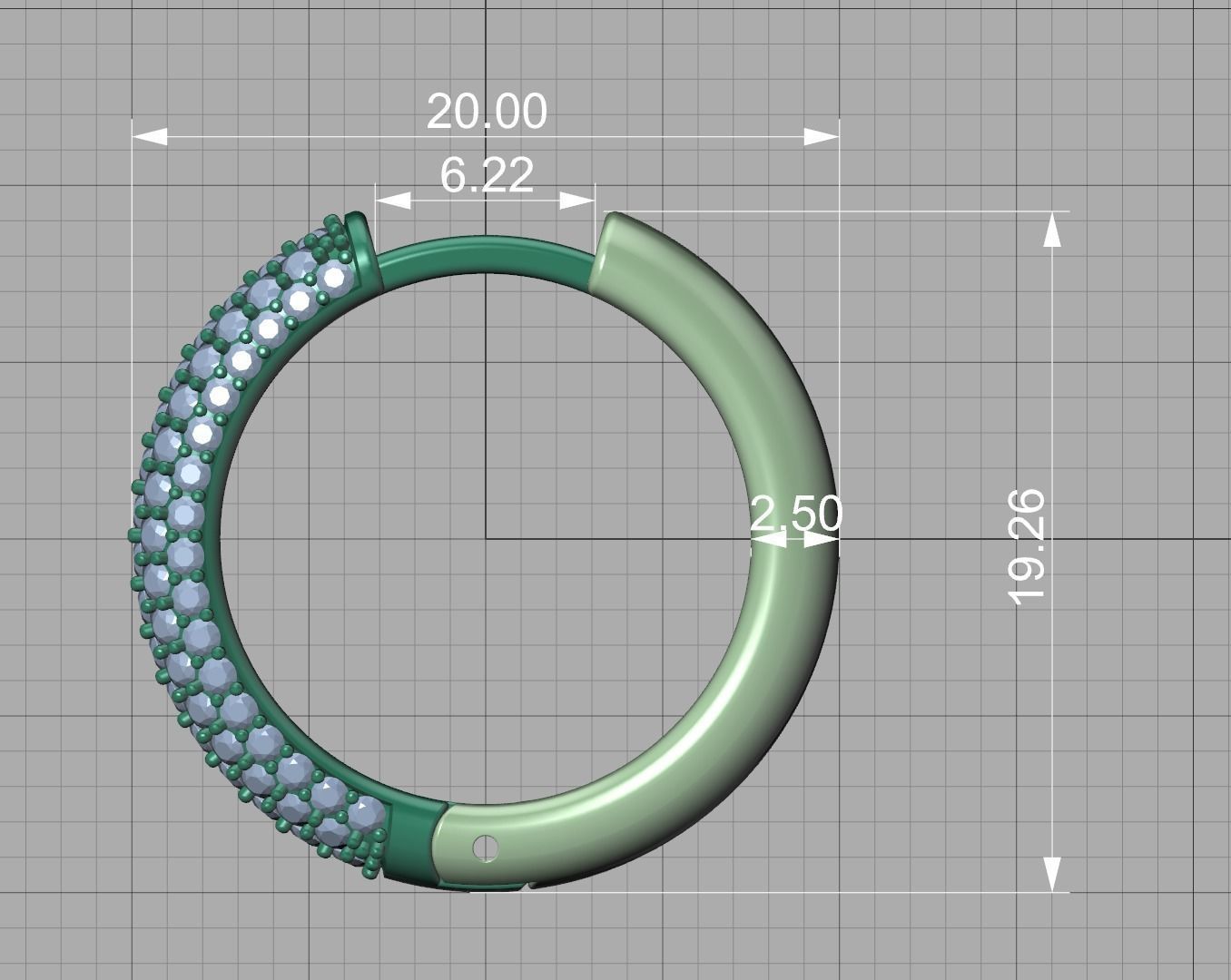This screenshot has width=1231, height=980.
Task: Pick the top end cap of pavé section
Action: click(359, 238)
